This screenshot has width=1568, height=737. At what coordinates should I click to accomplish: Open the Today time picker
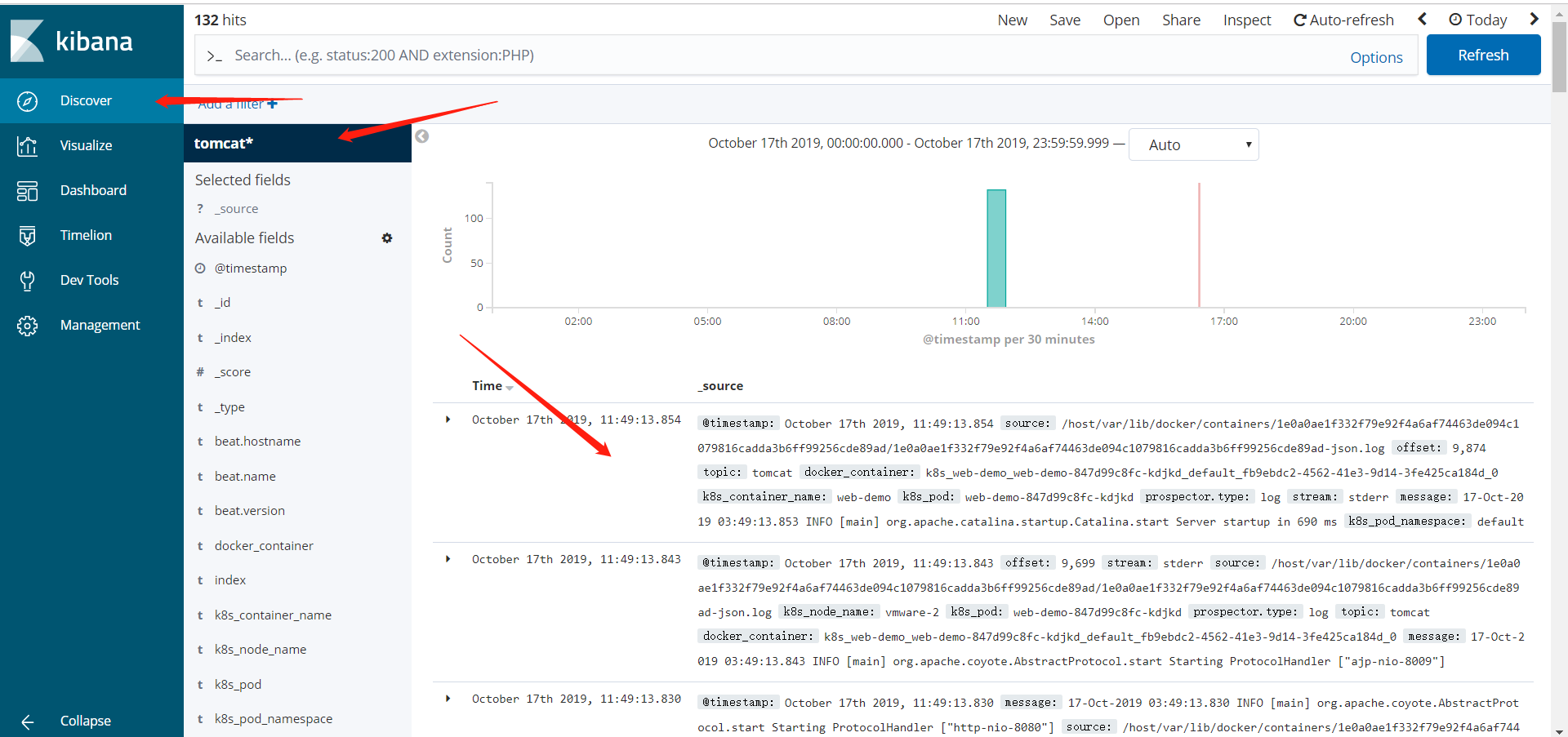pos(1477,20)
